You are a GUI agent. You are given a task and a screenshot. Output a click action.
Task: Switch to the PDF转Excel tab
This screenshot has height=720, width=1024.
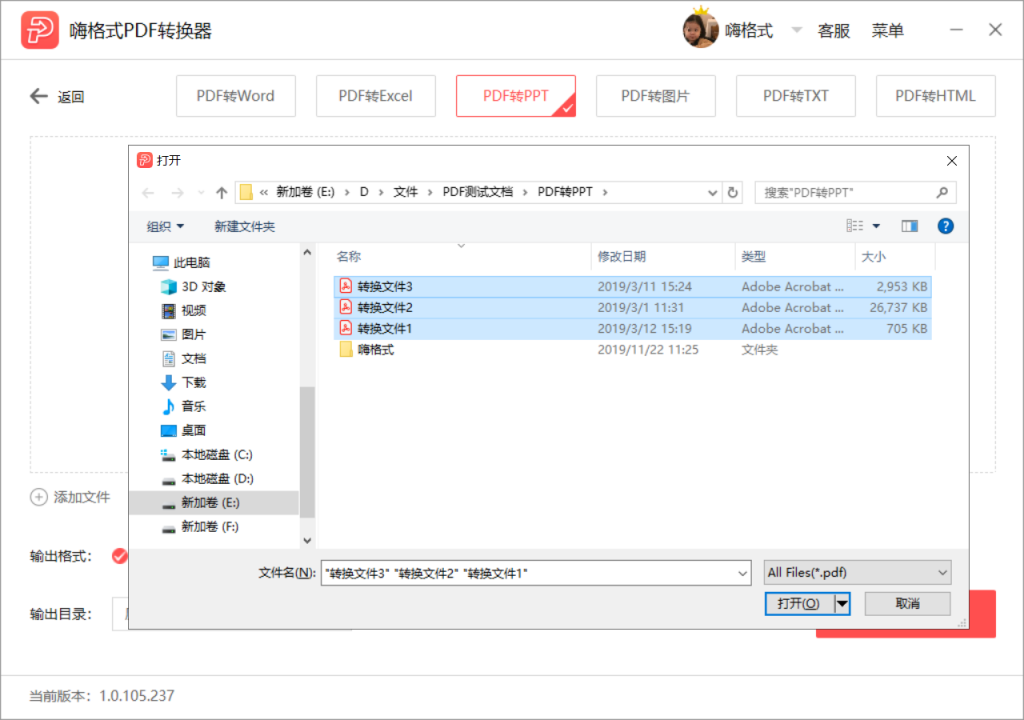[376, 96]
